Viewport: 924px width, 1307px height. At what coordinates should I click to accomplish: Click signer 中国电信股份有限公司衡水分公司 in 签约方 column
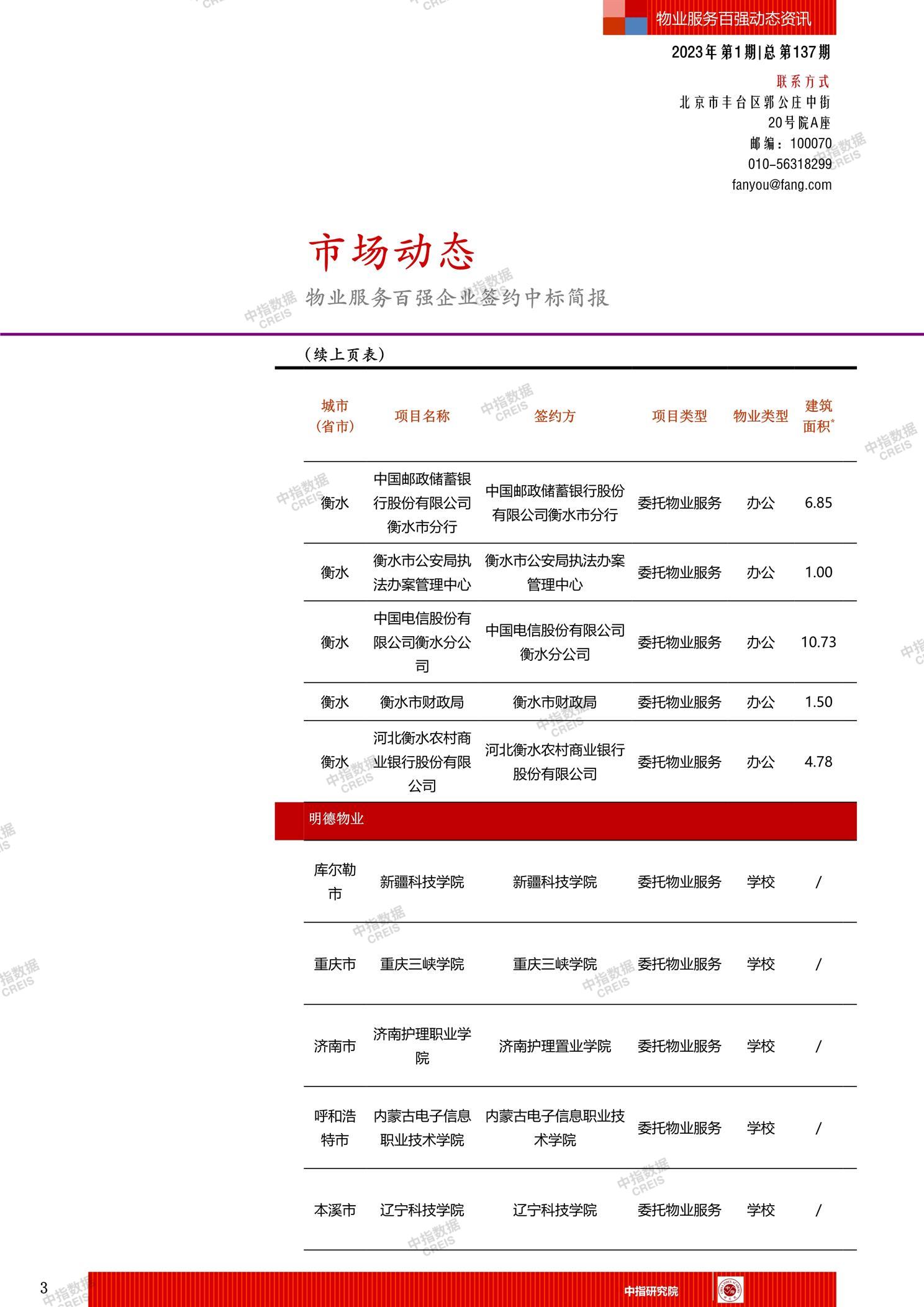555,642
